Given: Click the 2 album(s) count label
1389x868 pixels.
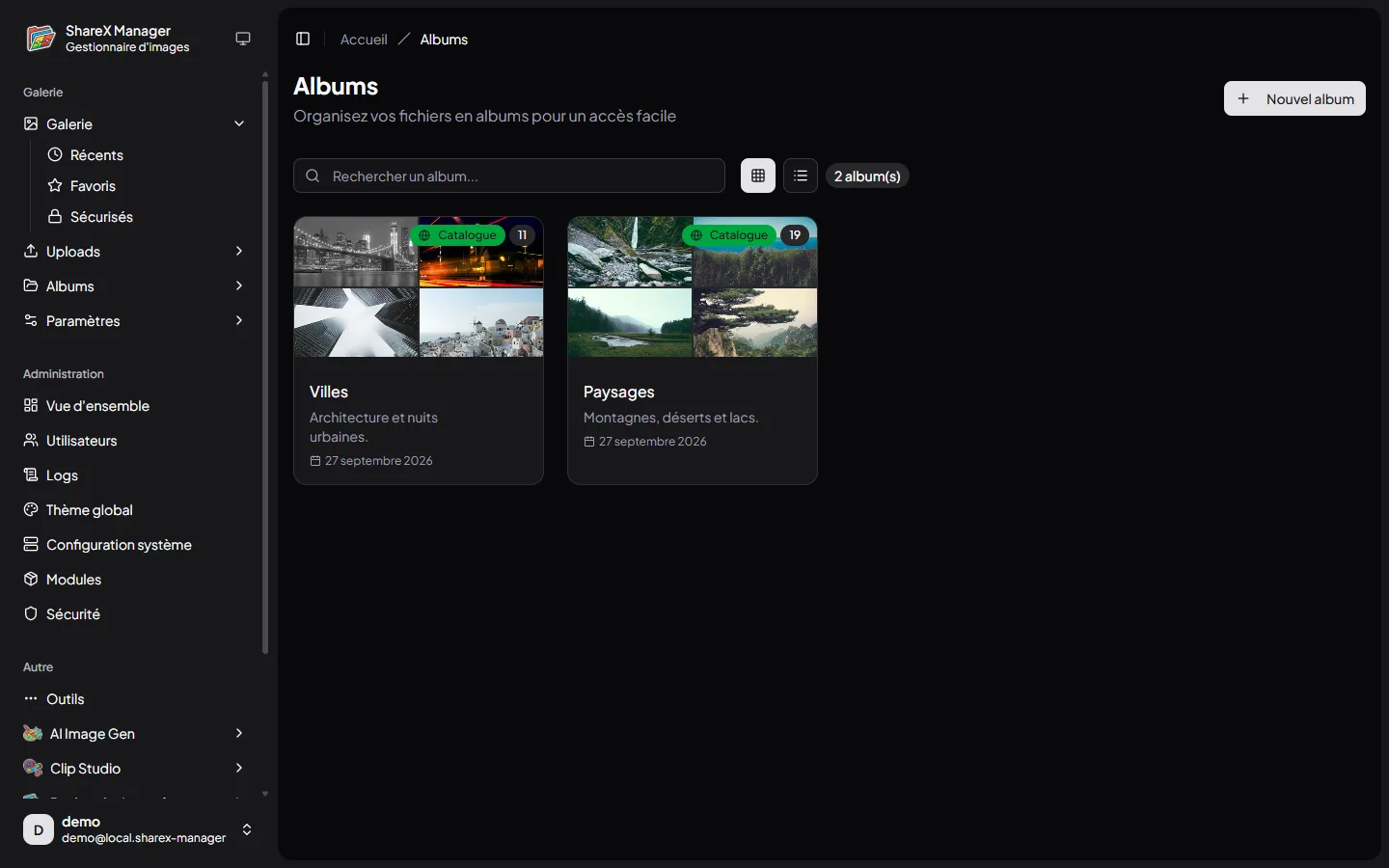Looking at the screenshot, I should (x=867, y=176).
